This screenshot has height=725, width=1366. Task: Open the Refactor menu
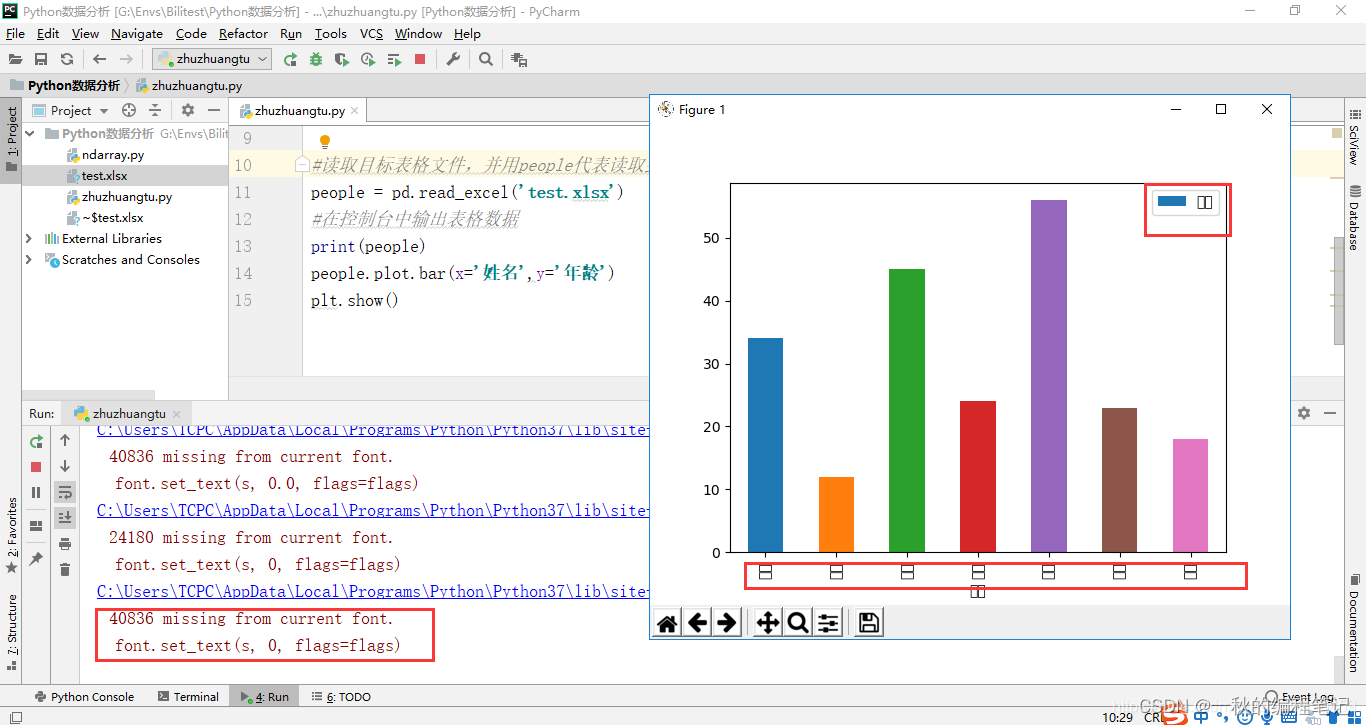pyautogui.click(x=243, y=33)
